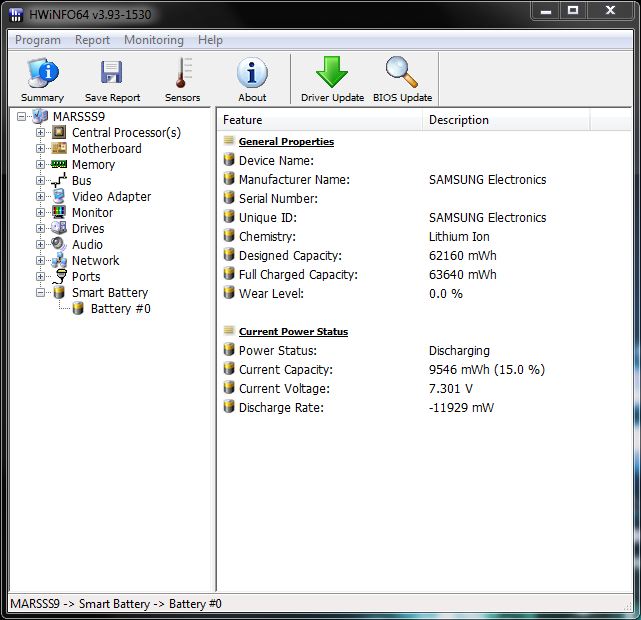
Task: Click the Feature column header
Action: click(x=319, y=120)
